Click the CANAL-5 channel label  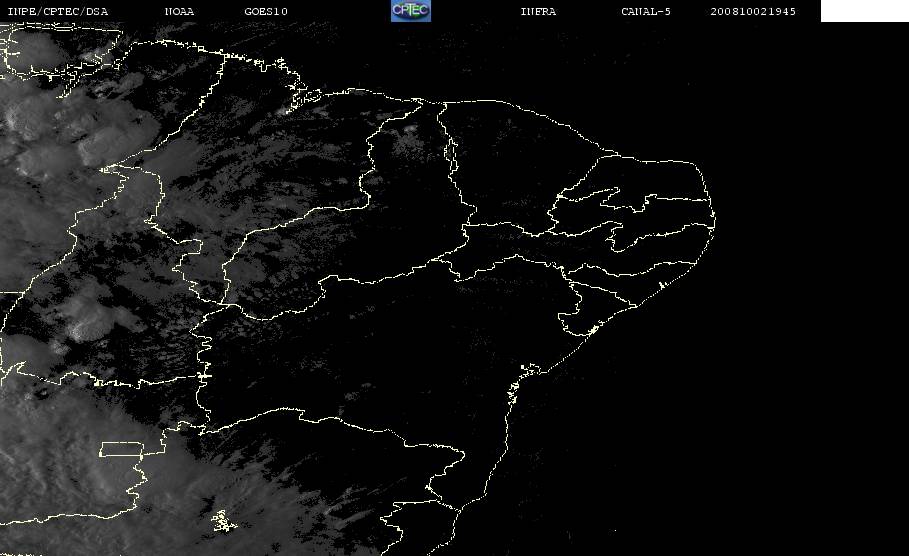pos(646,11)
